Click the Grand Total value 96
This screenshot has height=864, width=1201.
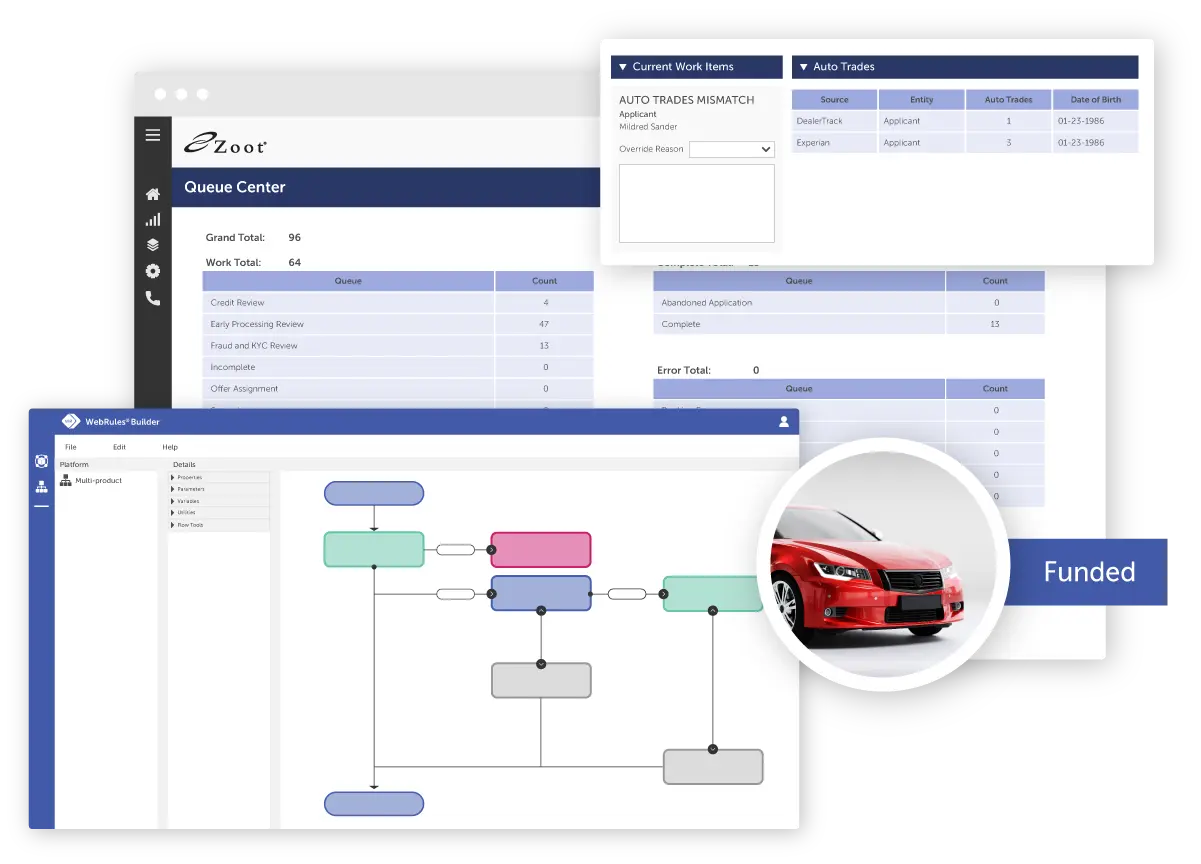click(x=294, y=238)
